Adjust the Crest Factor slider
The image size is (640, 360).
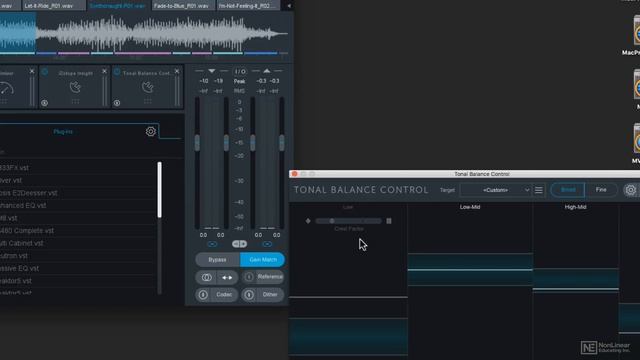tap(349, 221)
